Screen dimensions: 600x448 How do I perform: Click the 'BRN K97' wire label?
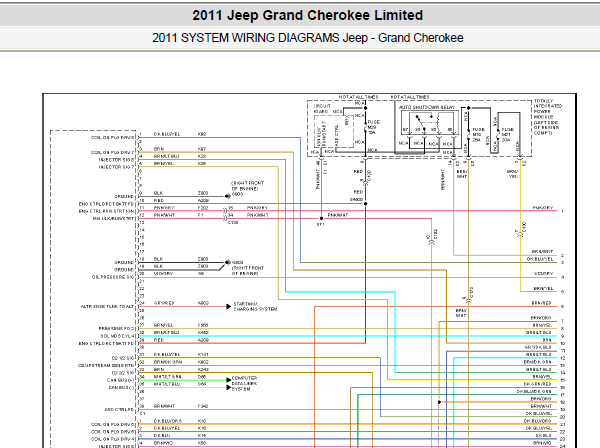point(180,149)
